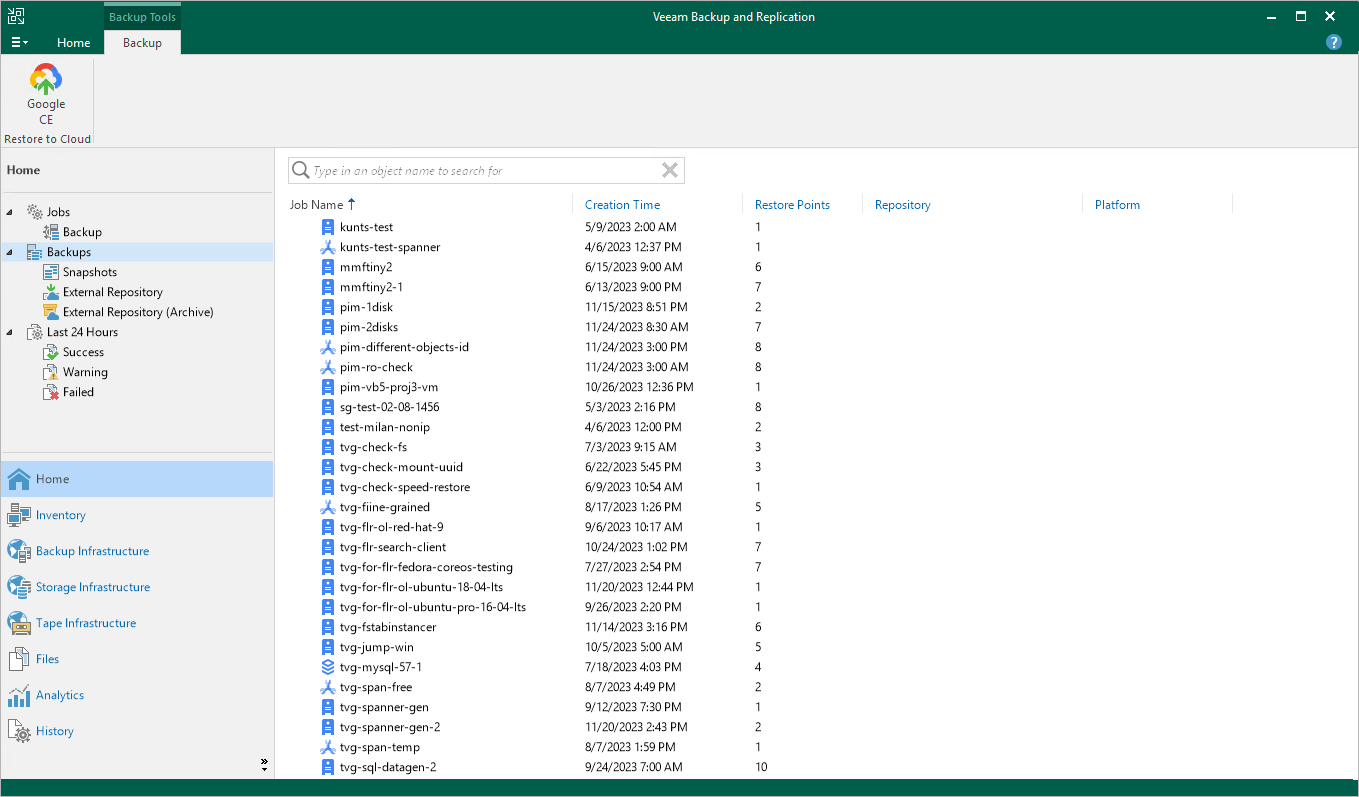The height and width of the screenshot is (797, 1359).
Task: Select the Backup item under Jobs
Action: [x=82, y=232]
